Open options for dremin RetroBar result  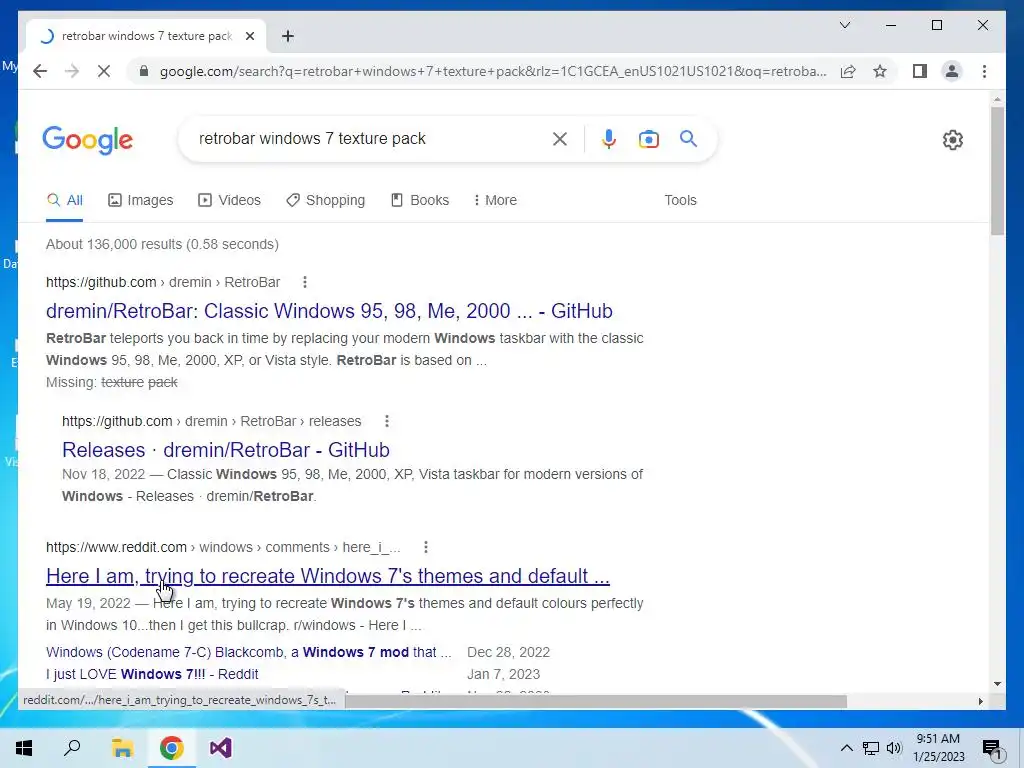tap(304, 282)
